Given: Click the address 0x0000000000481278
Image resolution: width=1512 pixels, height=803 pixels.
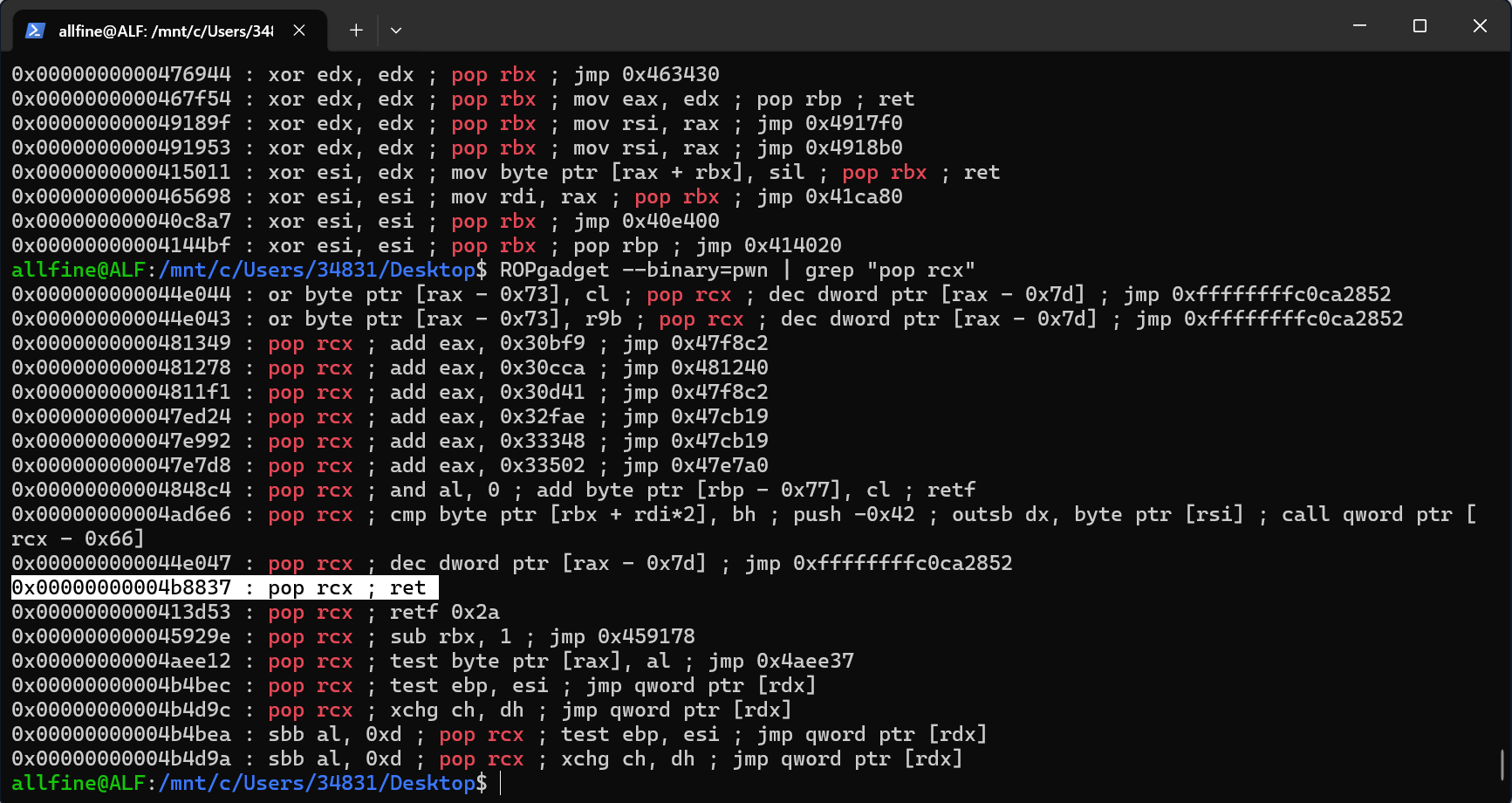Looking at the screenshot, I should 121,367.
